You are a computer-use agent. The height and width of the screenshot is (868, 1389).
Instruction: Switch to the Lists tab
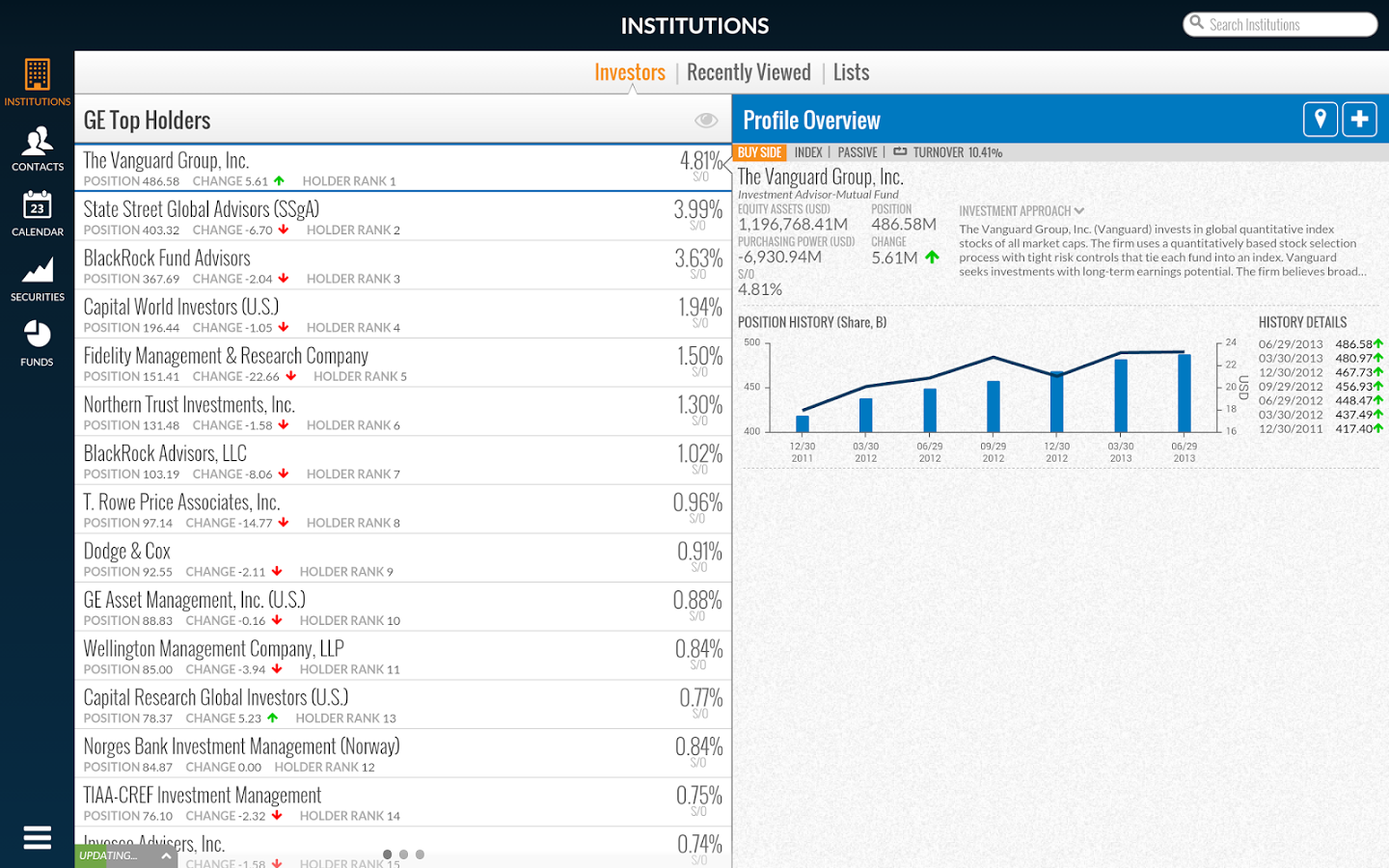(851, 72)
